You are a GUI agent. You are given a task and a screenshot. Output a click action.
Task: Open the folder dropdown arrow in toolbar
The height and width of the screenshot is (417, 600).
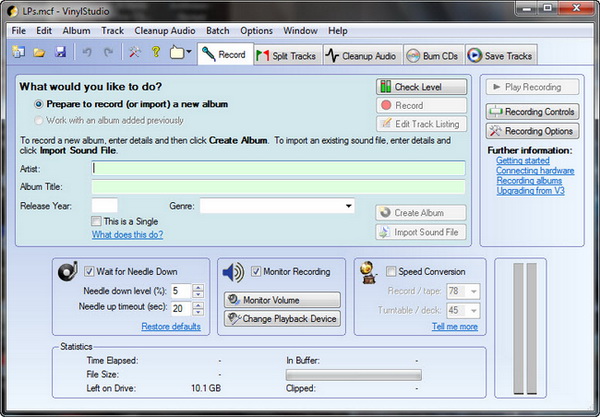coord(189,52)
